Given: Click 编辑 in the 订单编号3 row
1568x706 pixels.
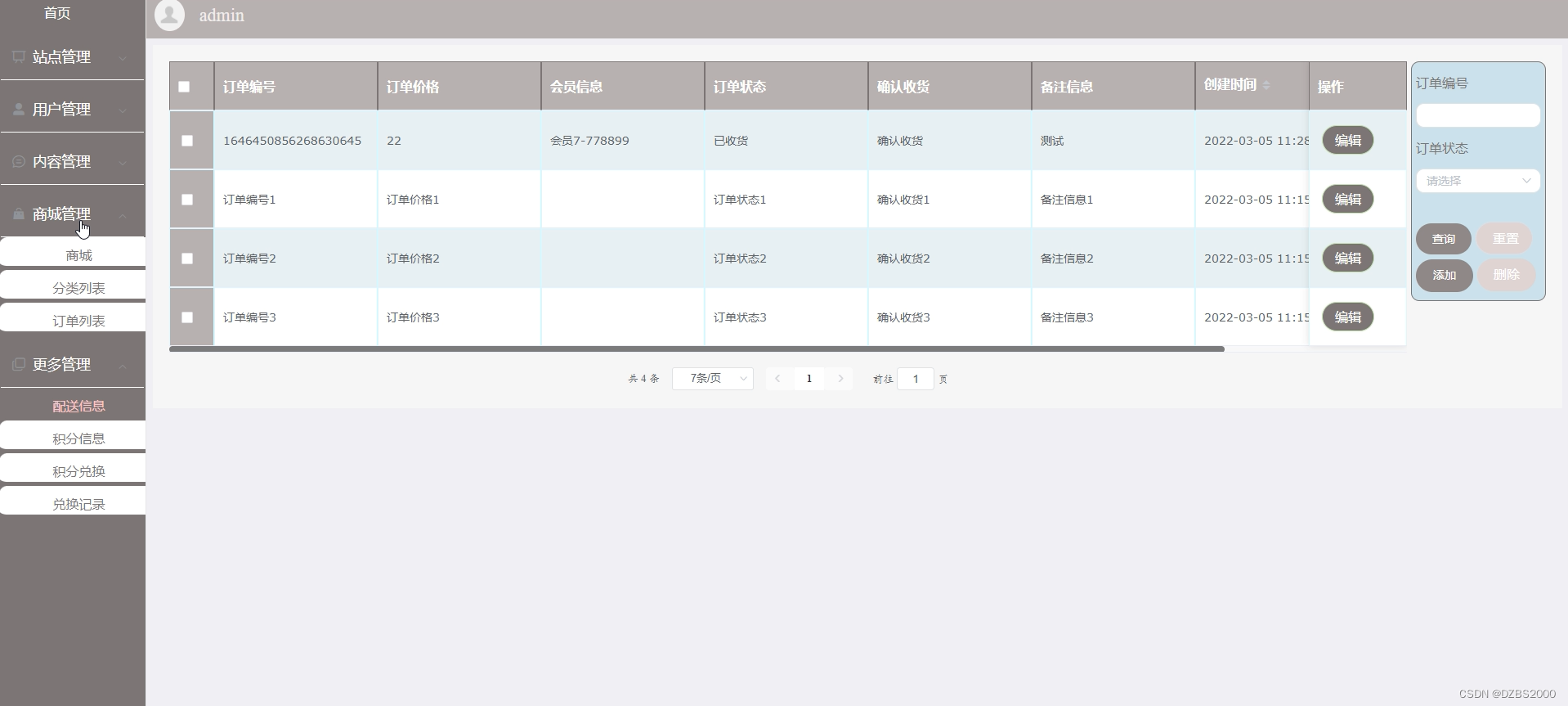Looking at the screenshot, I should (1347, 317).
